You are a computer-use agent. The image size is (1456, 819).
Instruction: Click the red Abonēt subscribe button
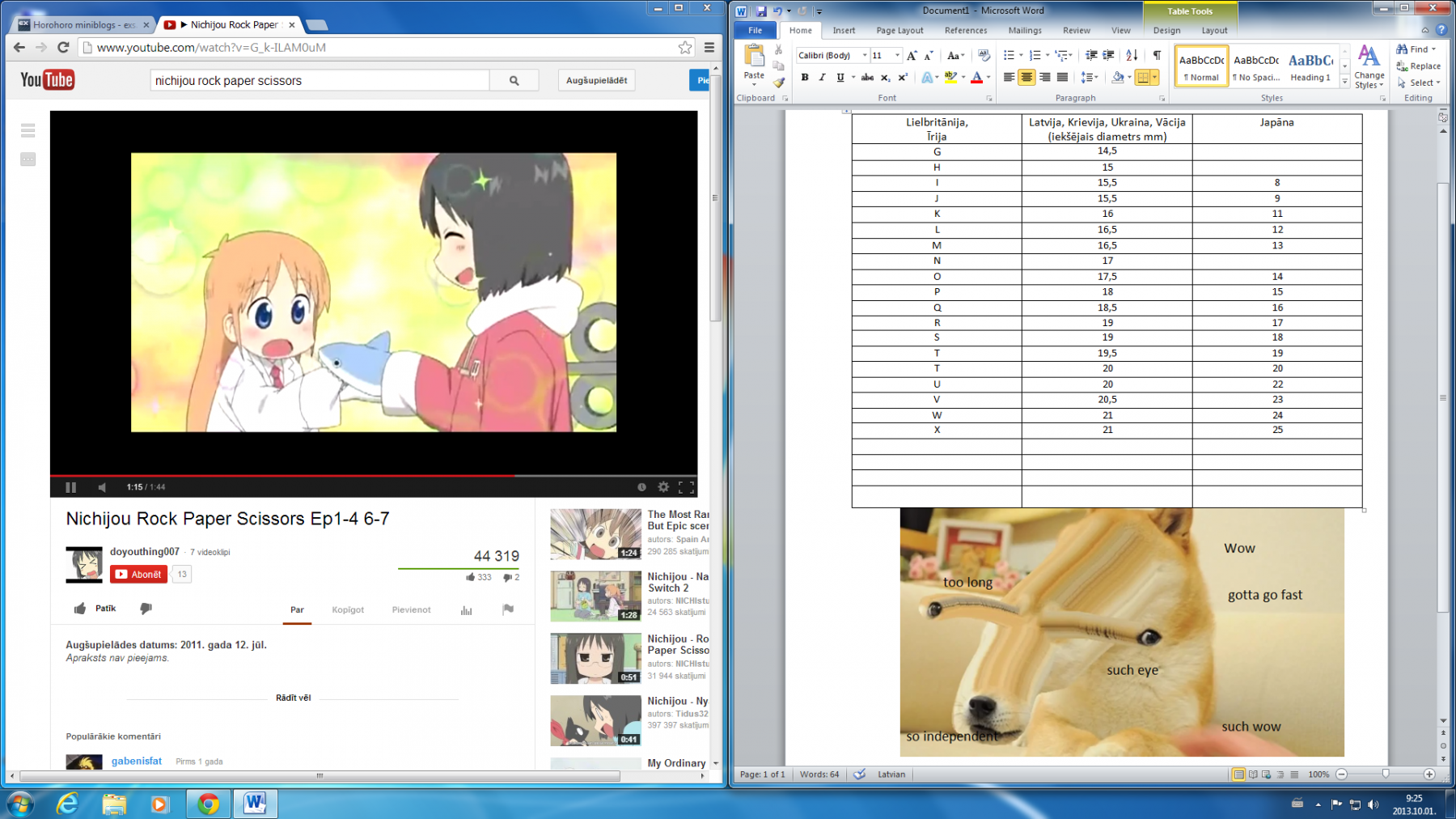tap(138, 575)
